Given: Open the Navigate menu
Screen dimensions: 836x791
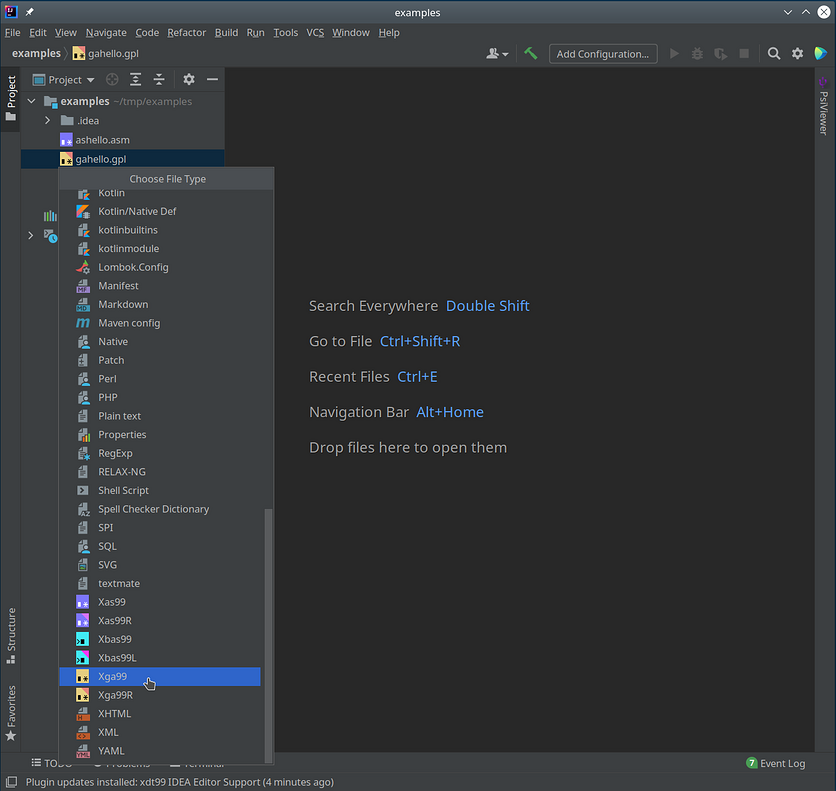Looking at the screenshot, I should pyautogui.click(x=105, y=32).
